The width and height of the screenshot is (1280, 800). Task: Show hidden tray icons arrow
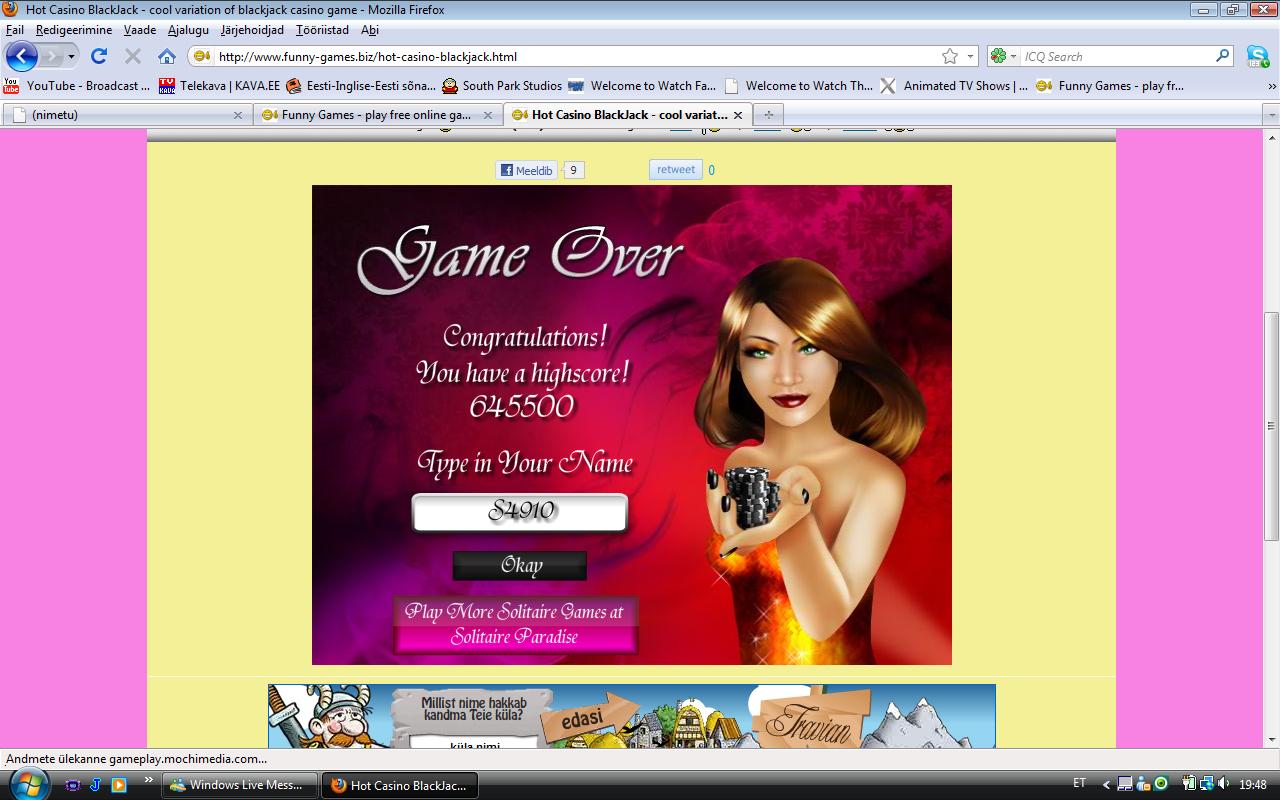tap(1106, 784)
